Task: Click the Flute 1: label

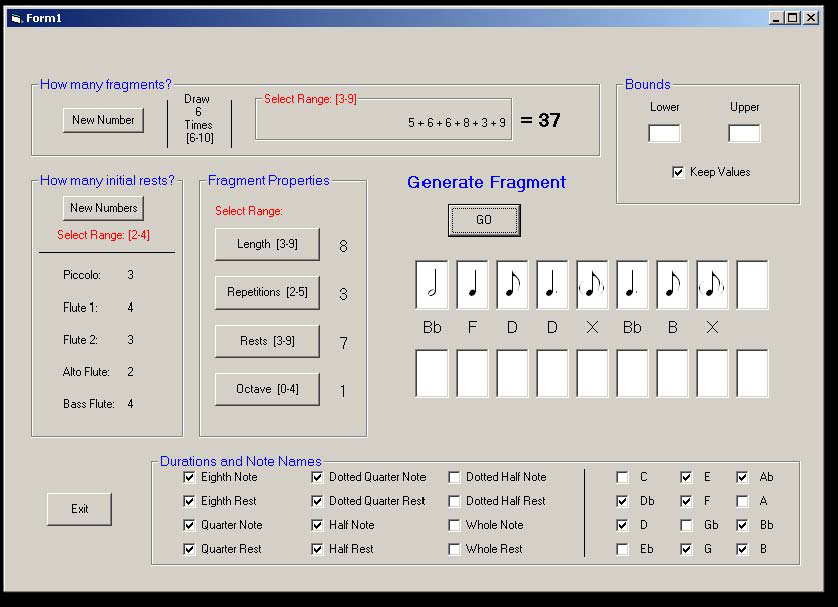Action: click(80, 308)
